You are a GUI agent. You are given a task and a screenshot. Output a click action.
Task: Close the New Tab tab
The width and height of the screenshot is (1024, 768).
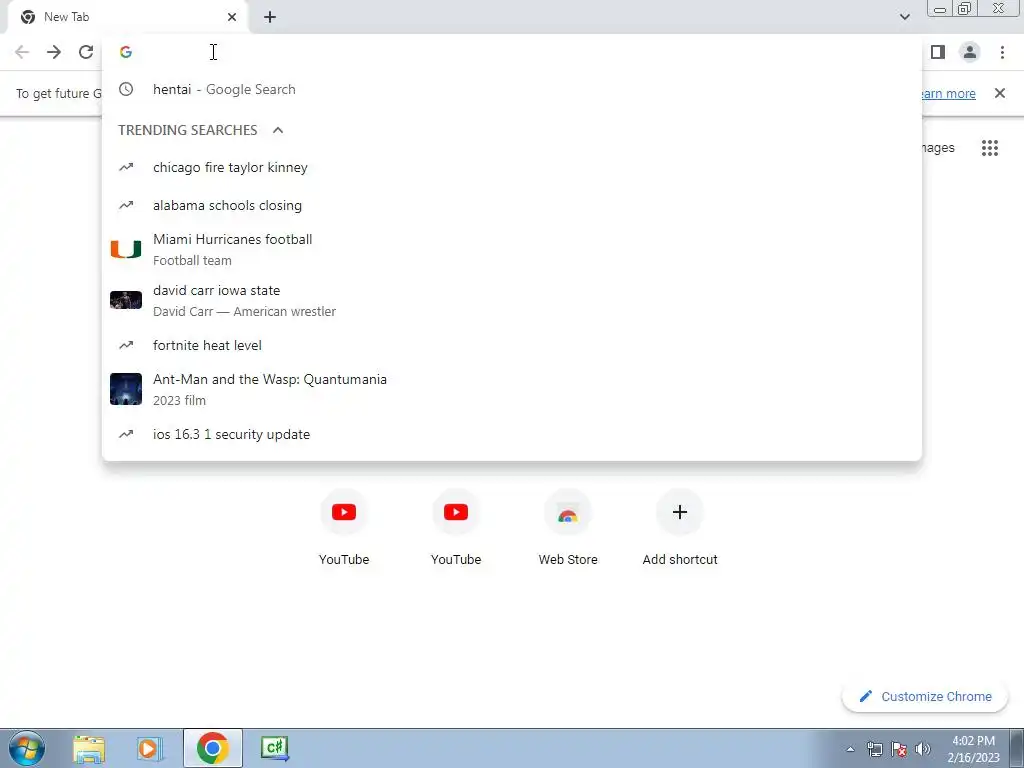232,17
